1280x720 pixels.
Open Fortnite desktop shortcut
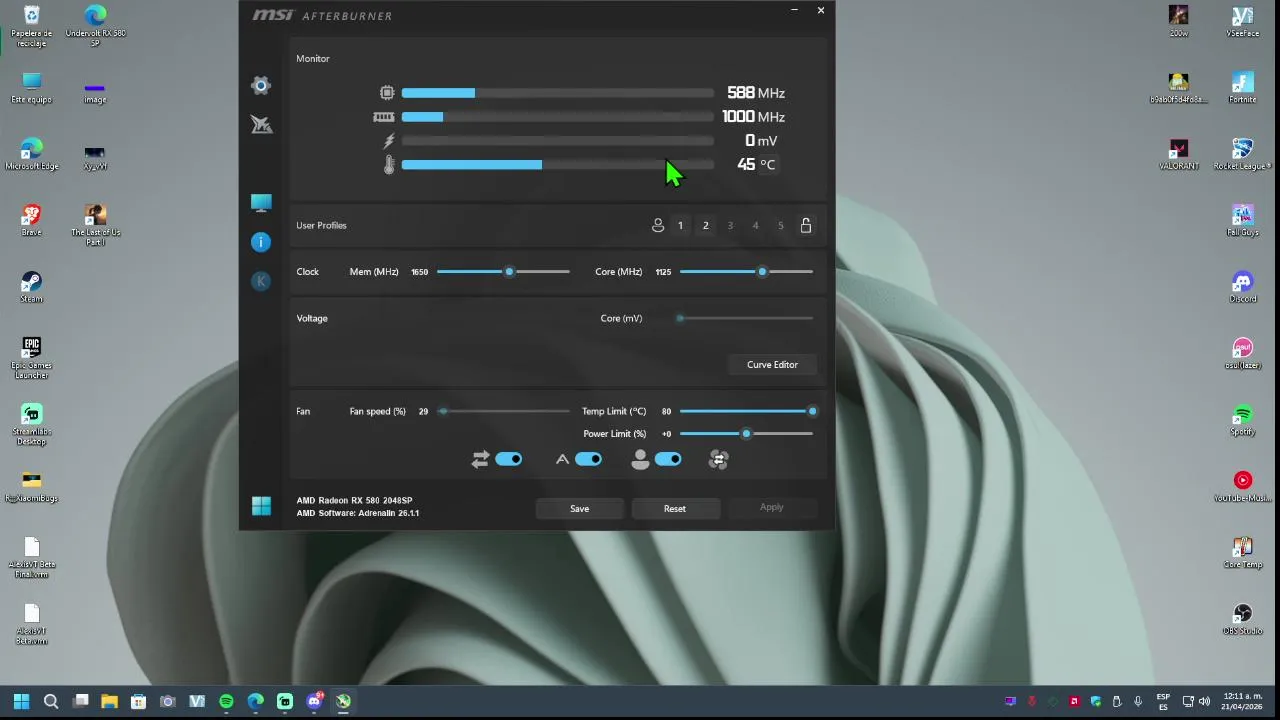click(x=1243, y=88)
